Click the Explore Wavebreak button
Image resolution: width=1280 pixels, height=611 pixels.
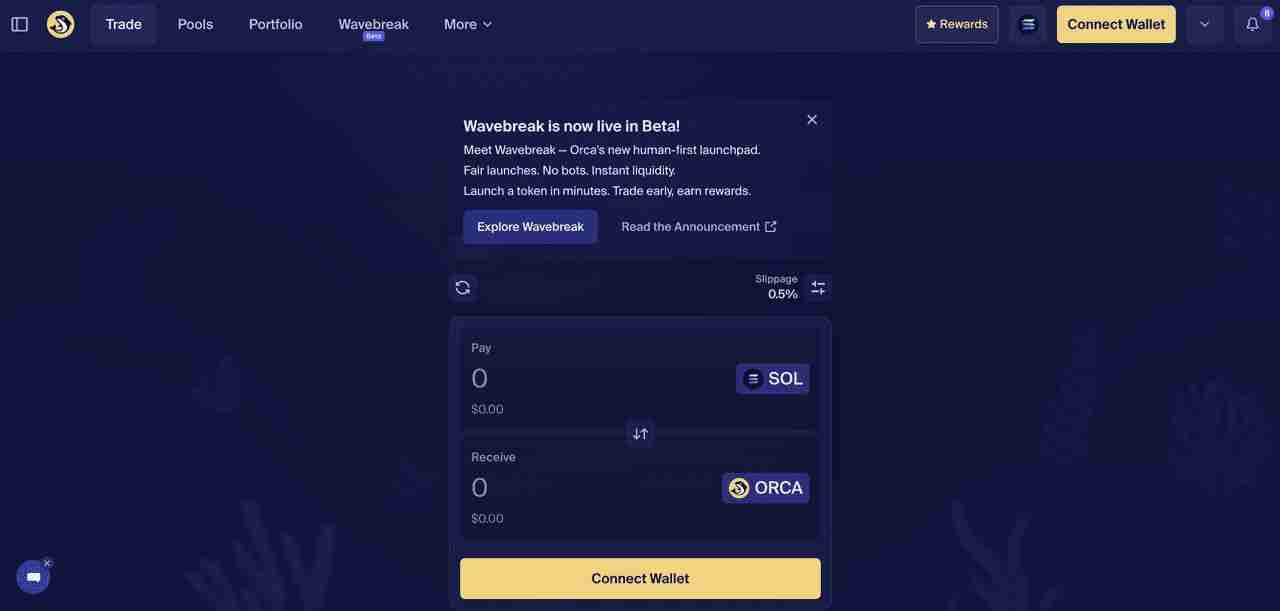[530, 227]
